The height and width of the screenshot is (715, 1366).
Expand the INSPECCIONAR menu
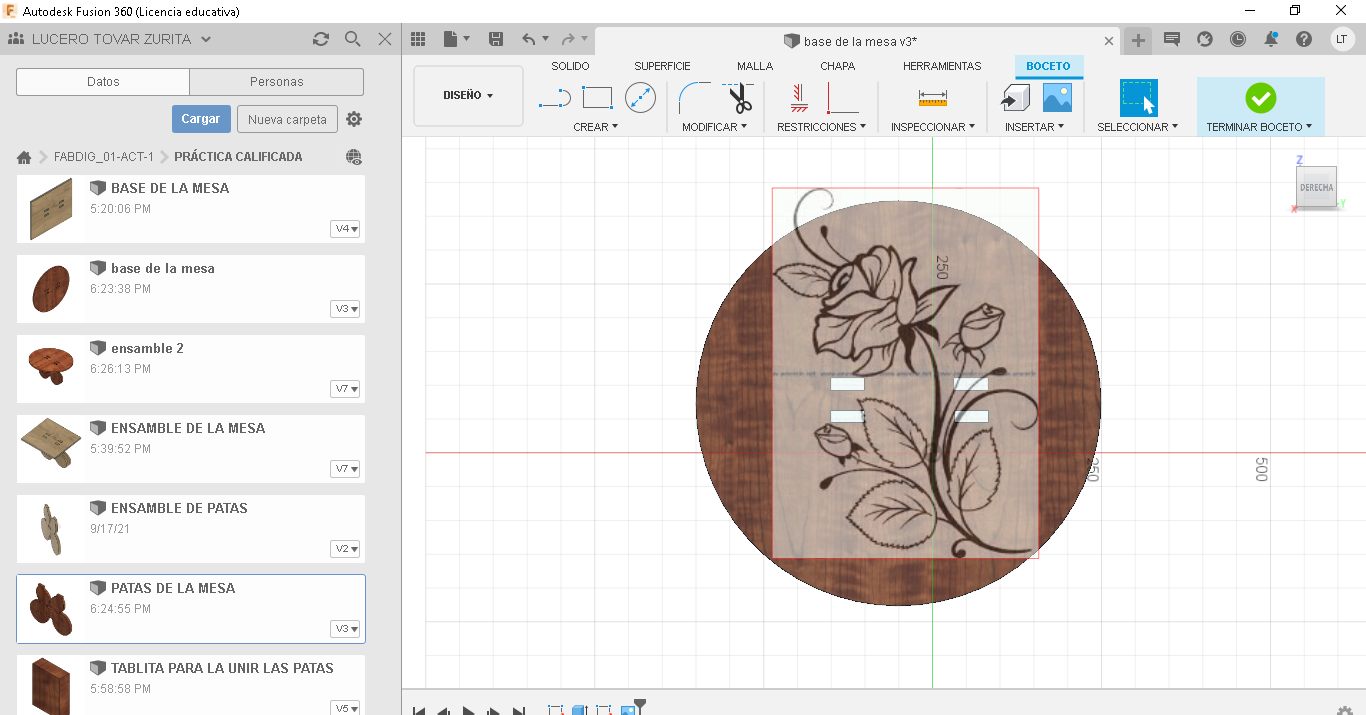coord(933,127)
